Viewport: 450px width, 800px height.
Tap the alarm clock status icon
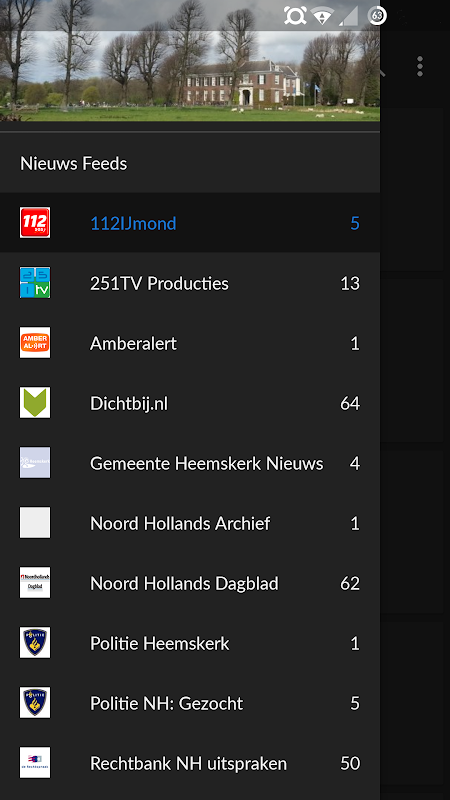(295, 15)
